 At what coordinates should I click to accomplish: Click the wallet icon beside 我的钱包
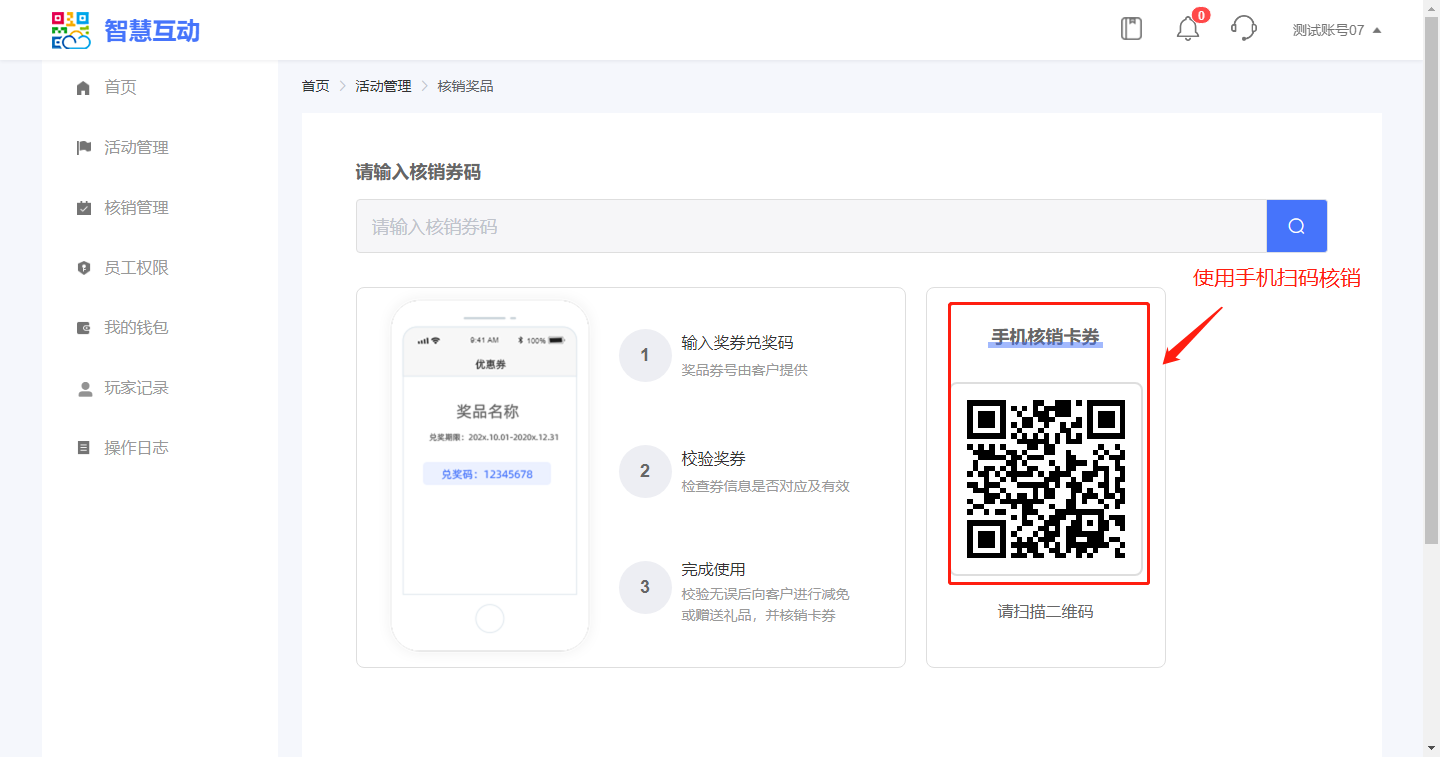pyautogui.click(x=84, y=328)
